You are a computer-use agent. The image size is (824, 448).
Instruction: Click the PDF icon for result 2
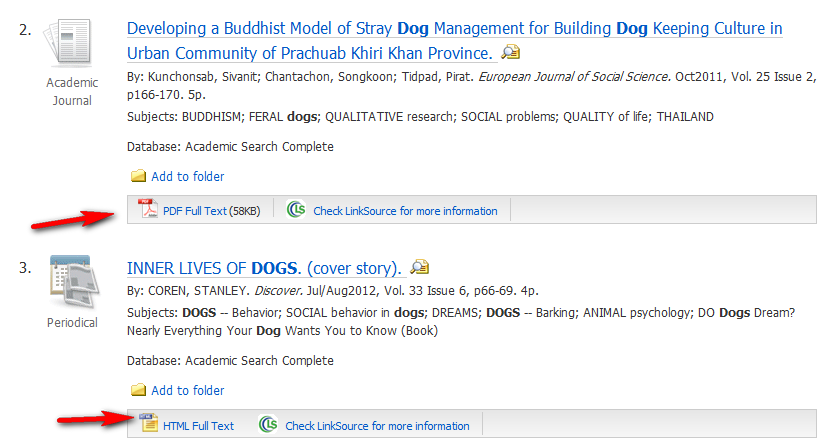click(x=148, y=209)
